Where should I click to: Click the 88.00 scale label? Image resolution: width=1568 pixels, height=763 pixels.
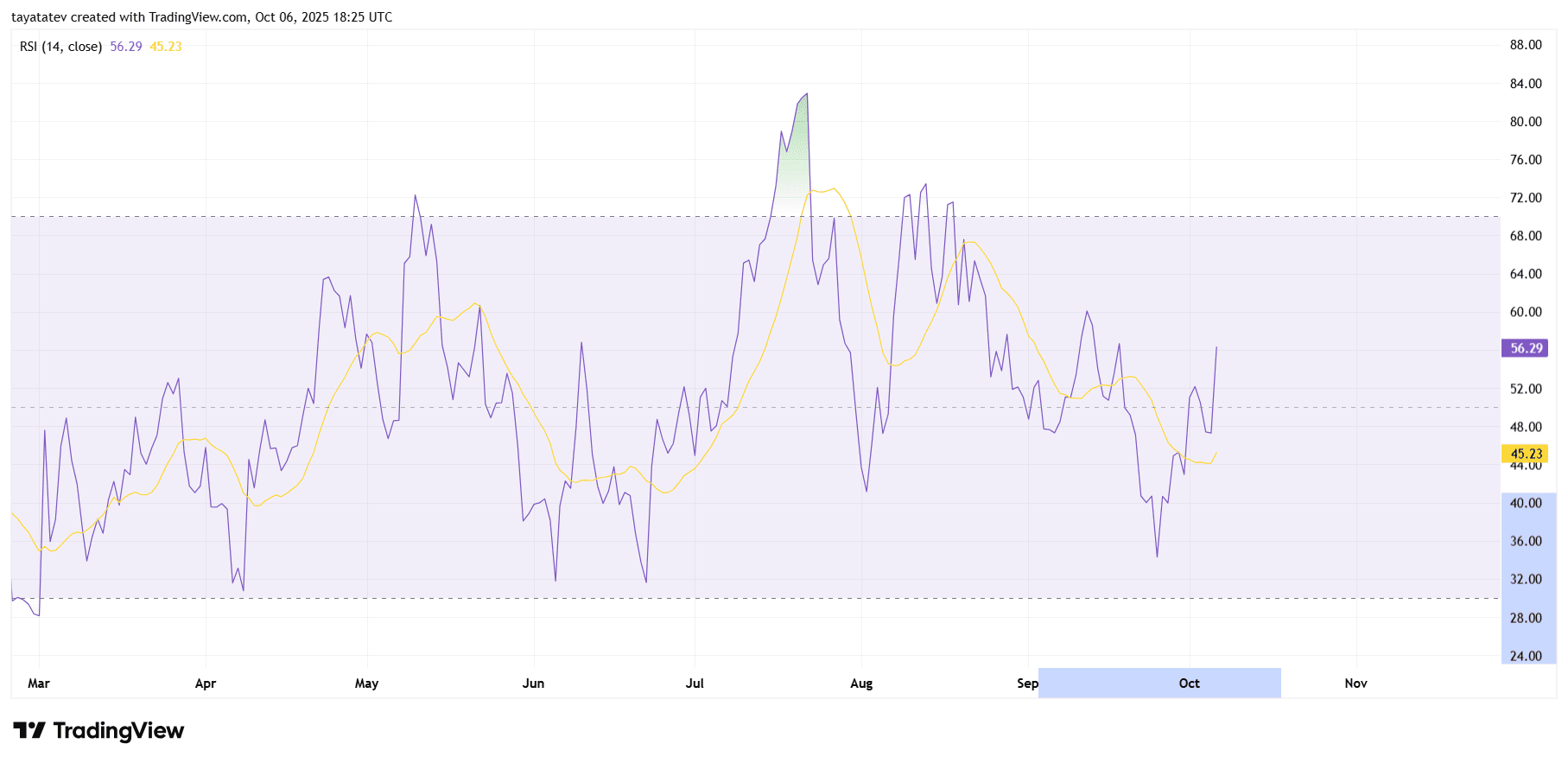(1526, 45)
